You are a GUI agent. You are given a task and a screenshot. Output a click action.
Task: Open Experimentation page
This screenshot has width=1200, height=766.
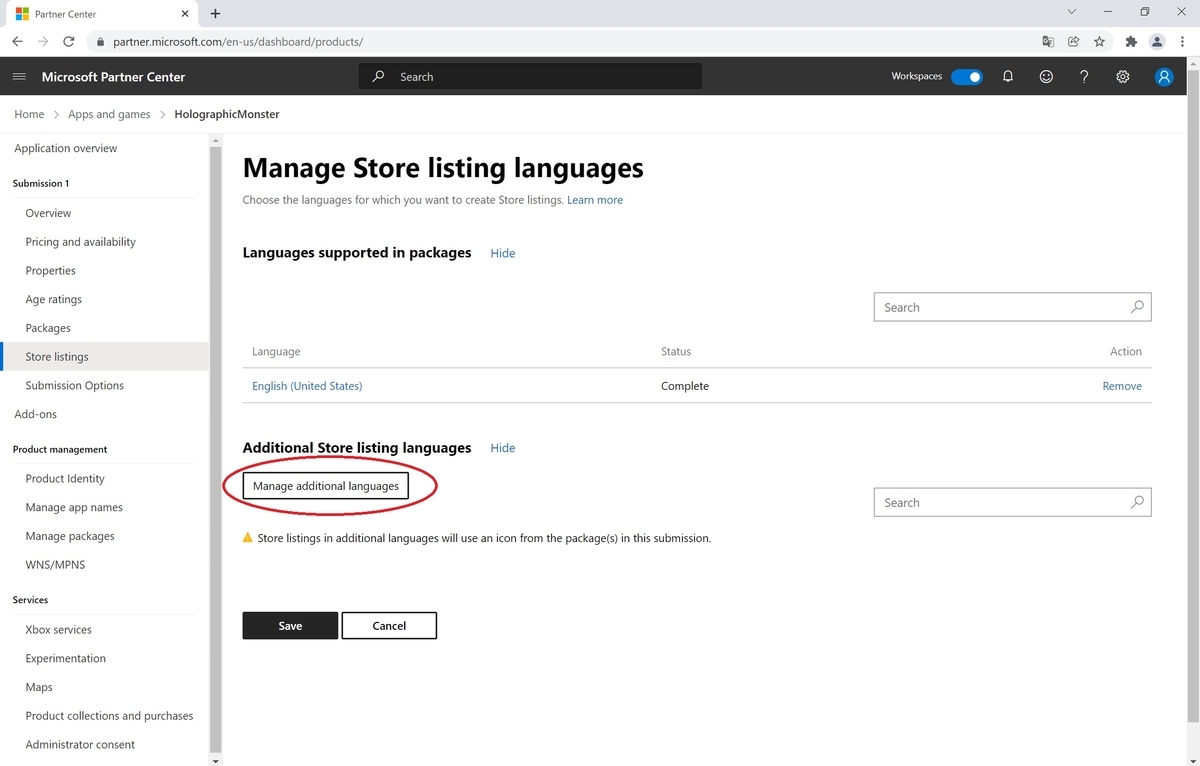(x=65, y=658)
